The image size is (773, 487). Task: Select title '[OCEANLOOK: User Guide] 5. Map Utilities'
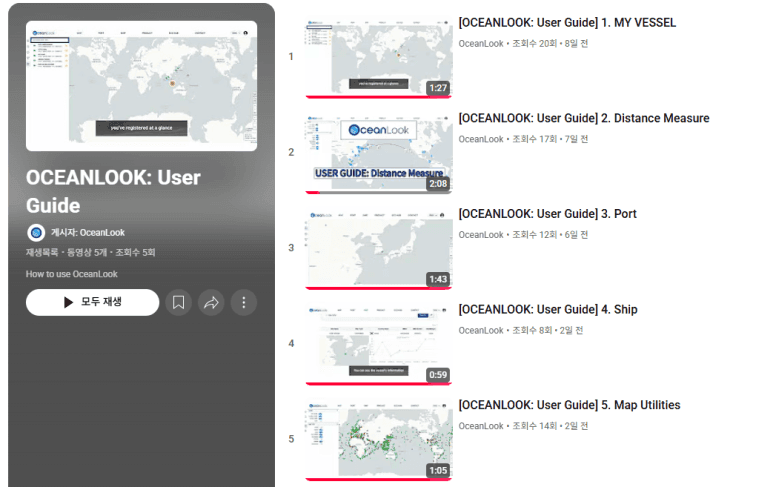coord(569,405)
